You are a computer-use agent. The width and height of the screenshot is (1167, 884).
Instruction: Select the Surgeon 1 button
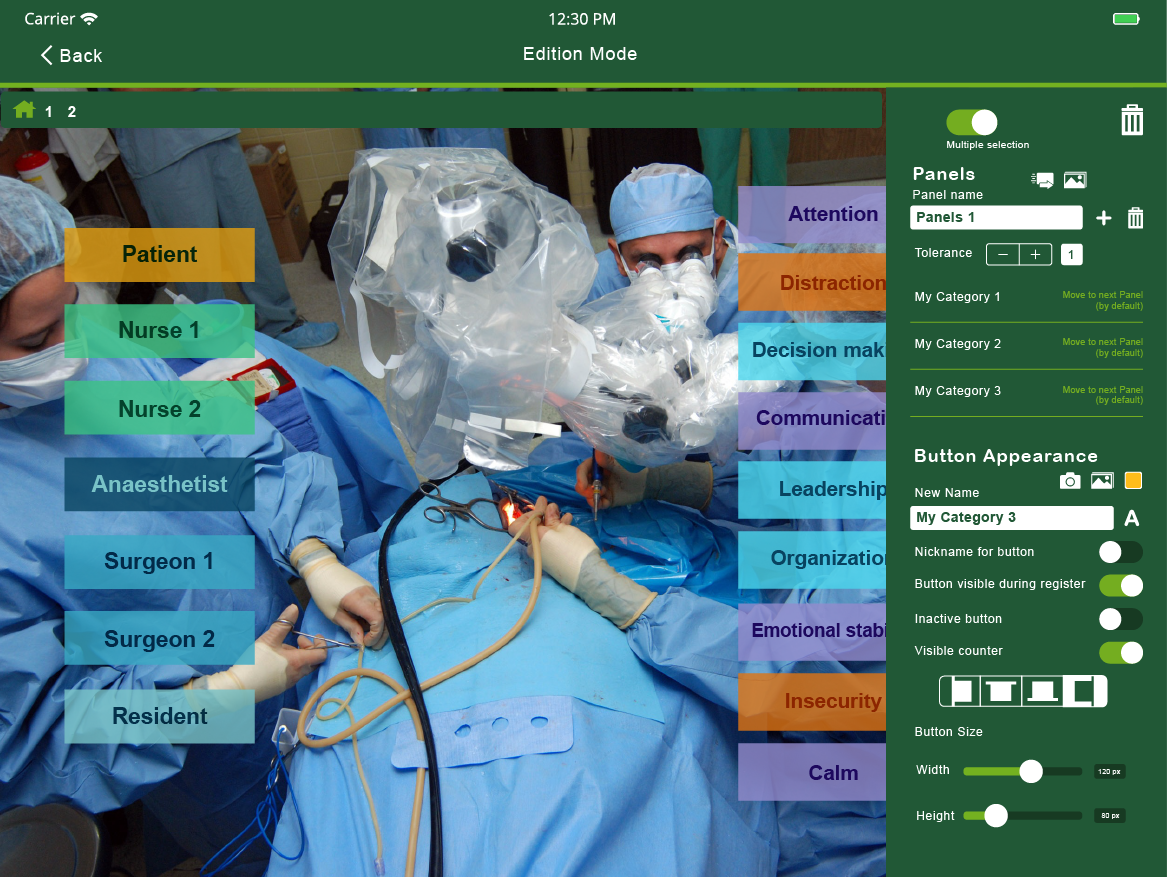(159, 562)
